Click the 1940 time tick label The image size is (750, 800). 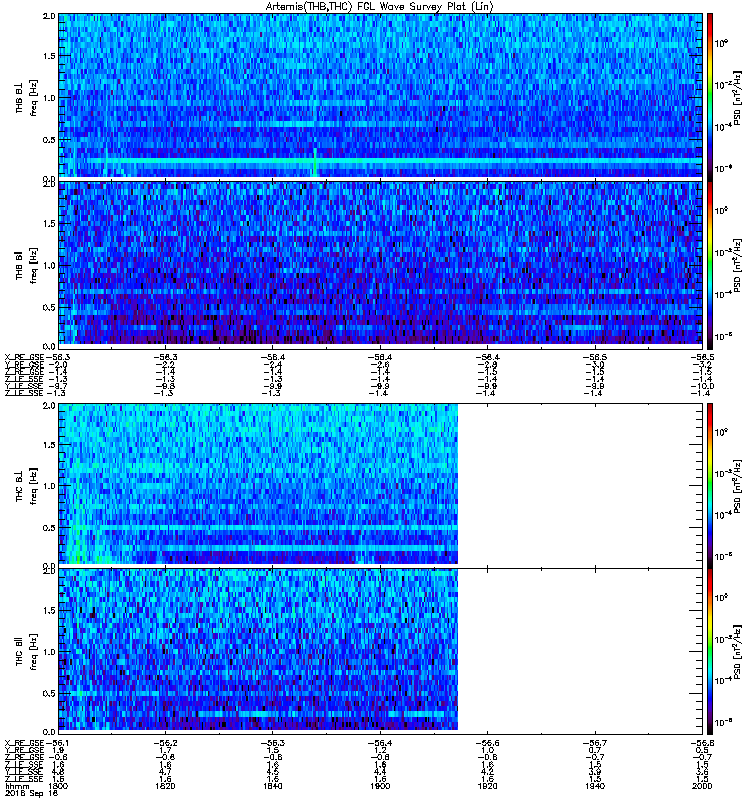[595, 786]
